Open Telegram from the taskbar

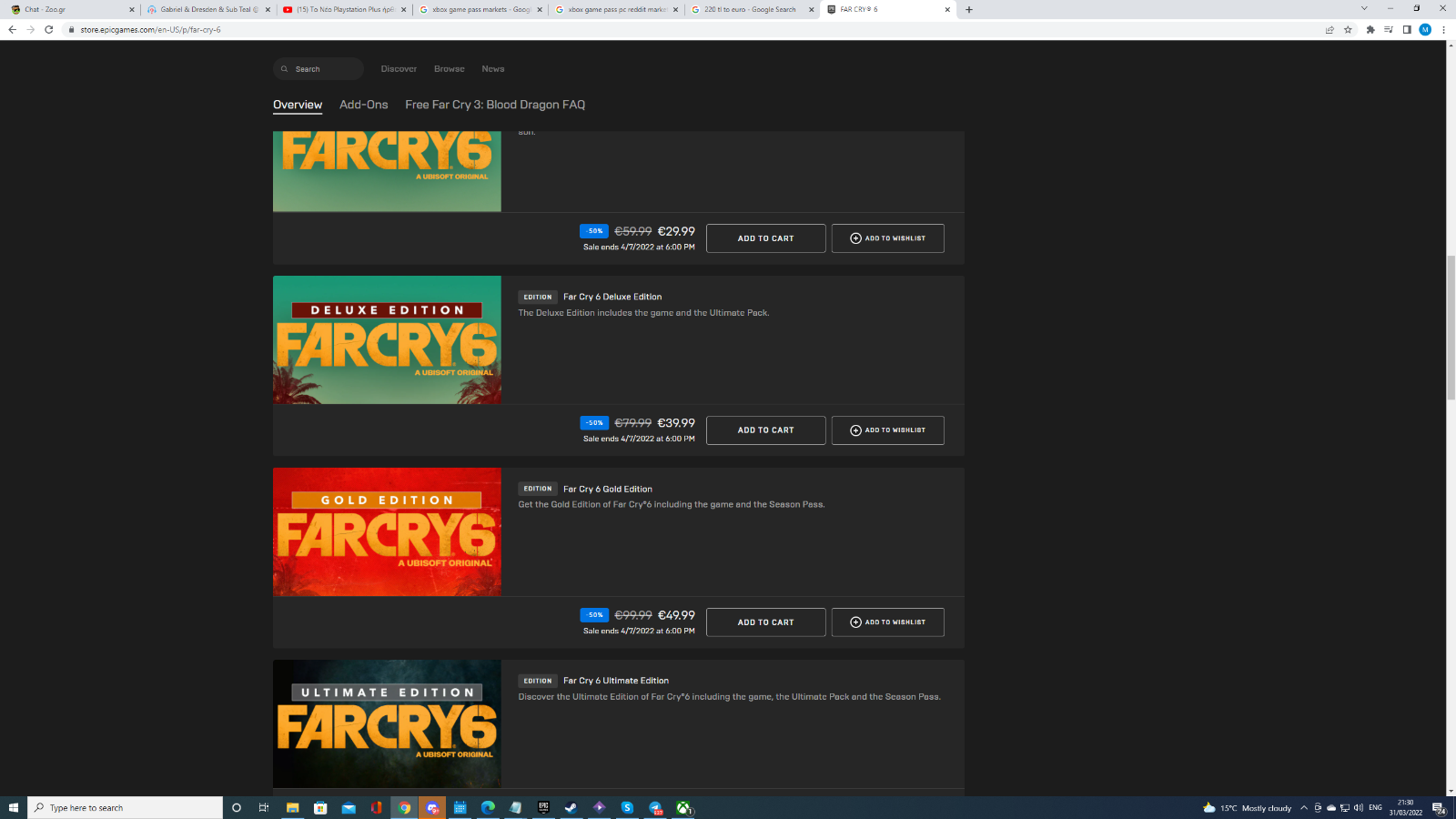point(655,807)
